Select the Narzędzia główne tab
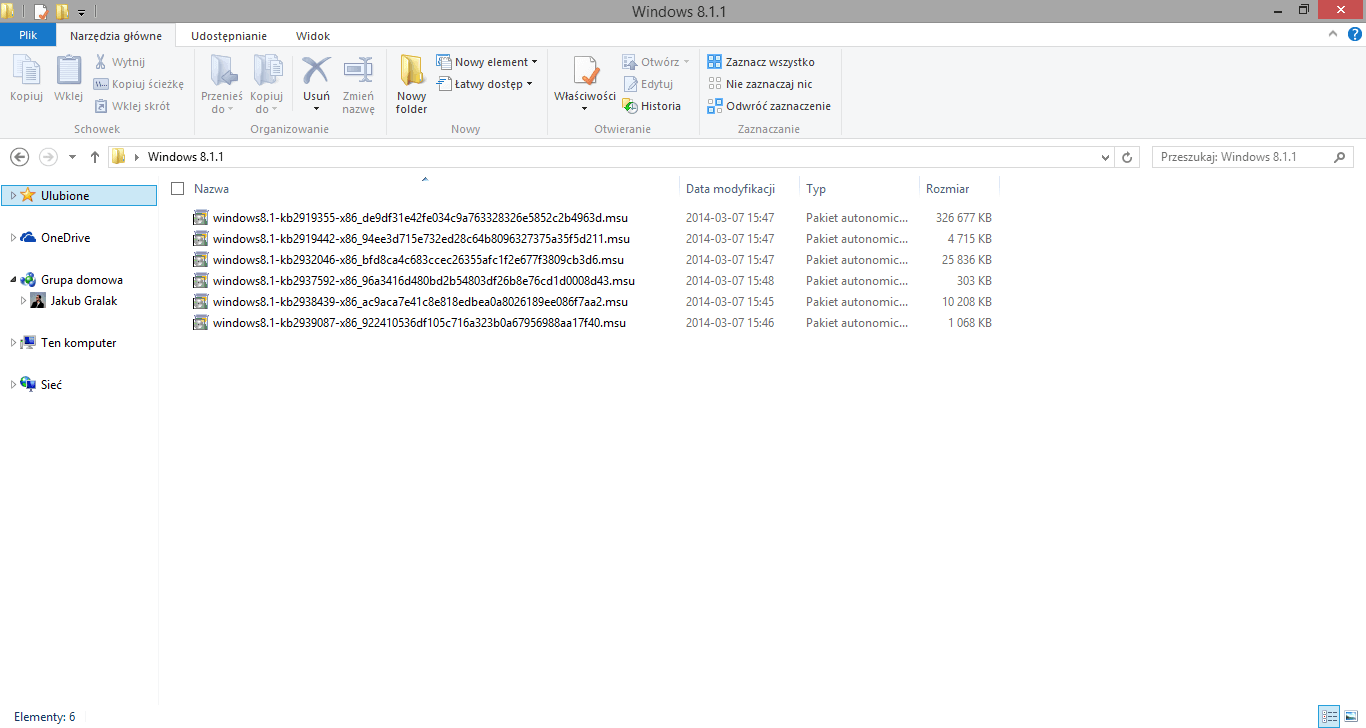1366x728 pixels. (x=116, y=35)
